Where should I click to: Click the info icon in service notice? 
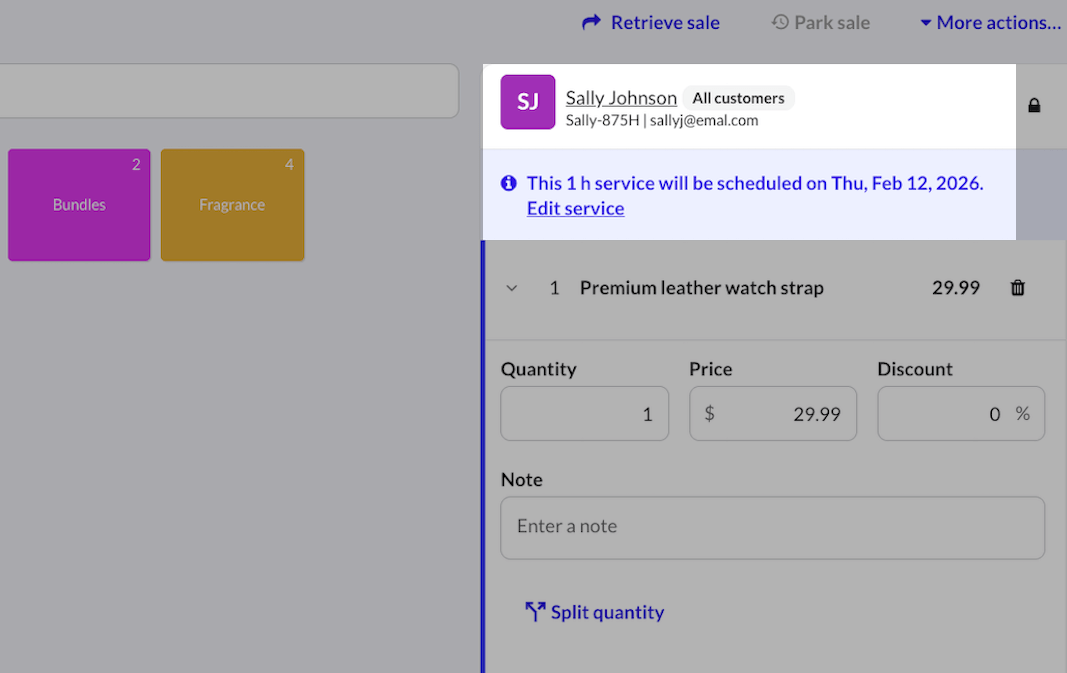click(x=509, y=183)
